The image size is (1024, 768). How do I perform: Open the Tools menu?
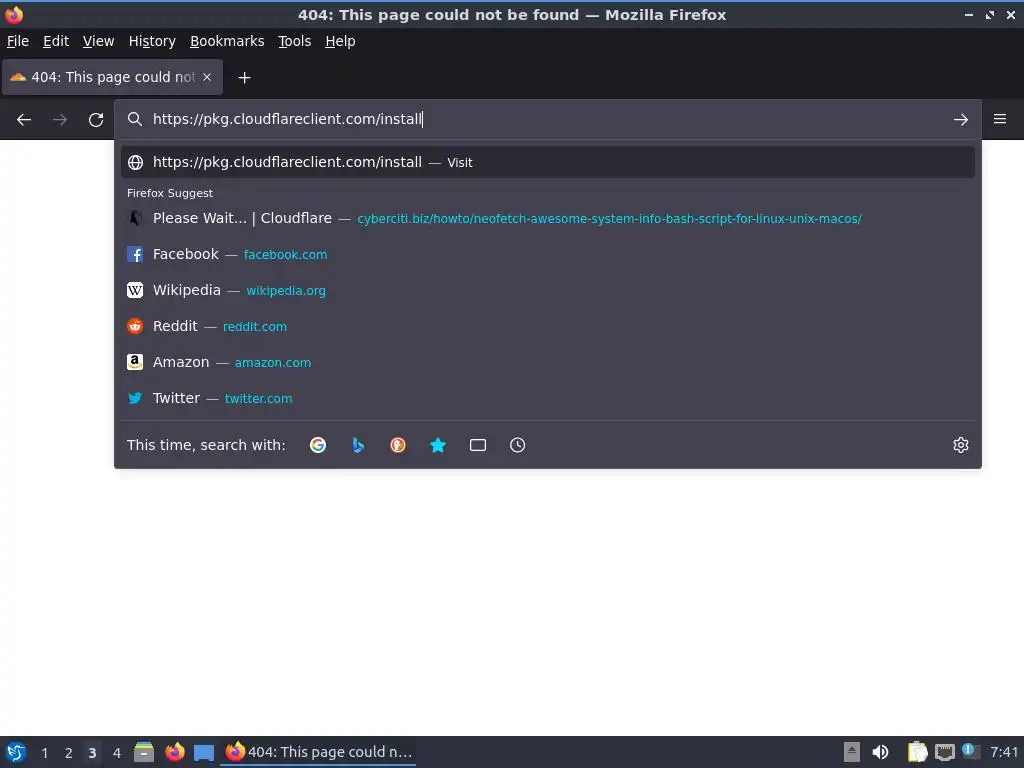295,41
